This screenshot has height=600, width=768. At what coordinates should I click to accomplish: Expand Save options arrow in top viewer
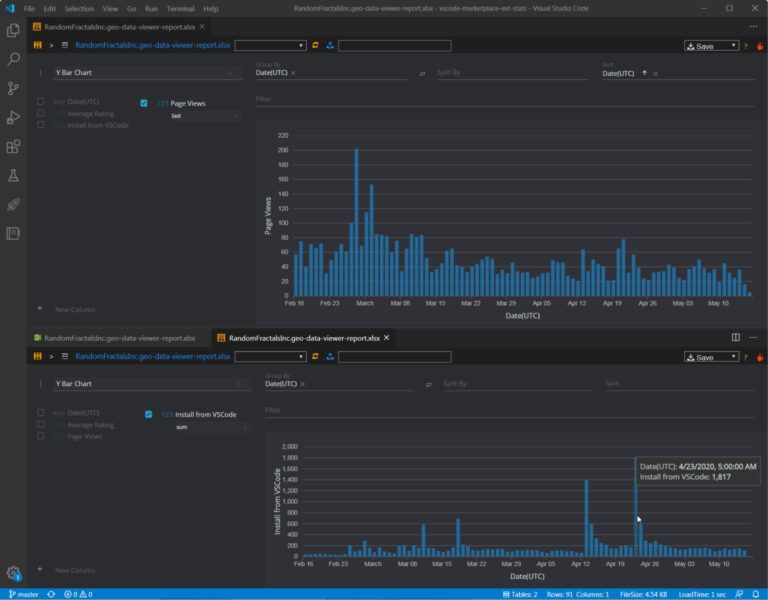[x=733, y=45]
